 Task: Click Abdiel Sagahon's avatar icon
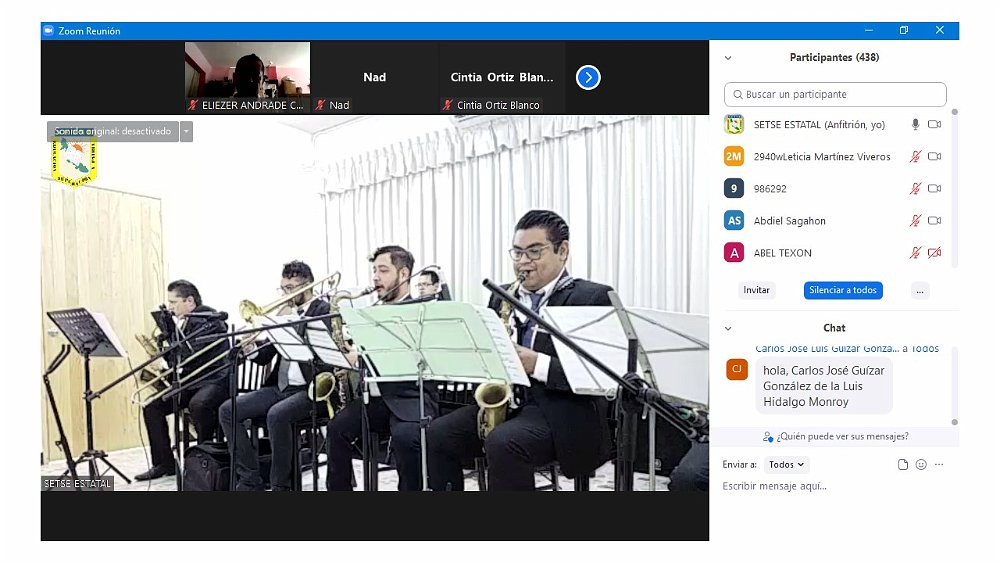(734, 221)
